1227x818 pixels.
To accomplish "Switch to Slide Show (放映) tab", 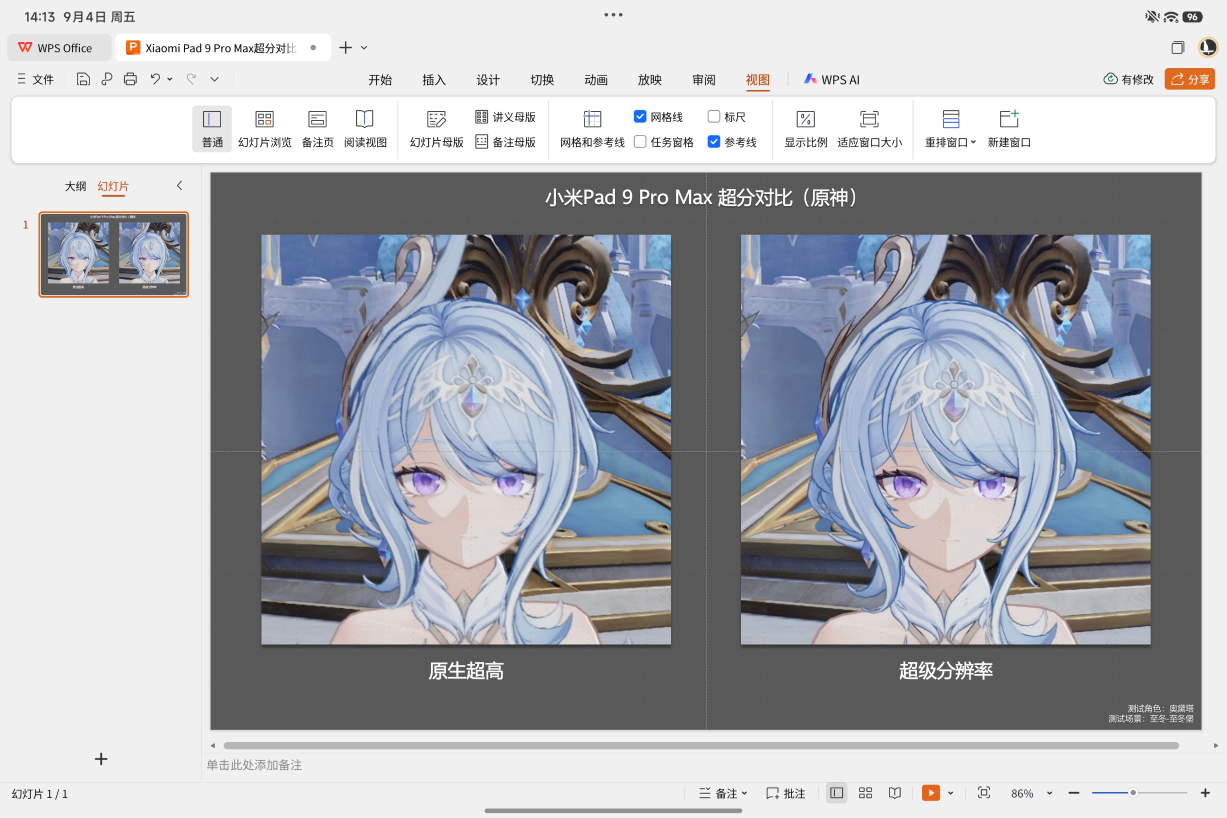I will (x=650, y=80).
